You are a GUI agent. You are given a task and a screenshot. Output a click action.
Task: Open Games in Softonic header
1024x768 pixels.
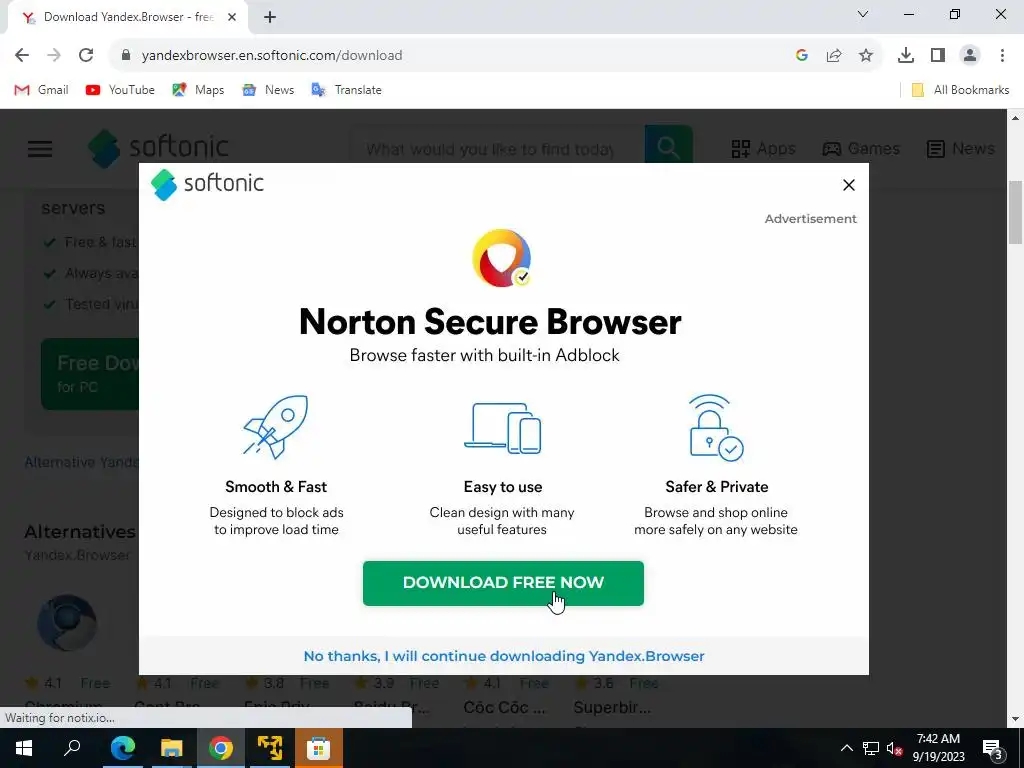coord(861,149)
